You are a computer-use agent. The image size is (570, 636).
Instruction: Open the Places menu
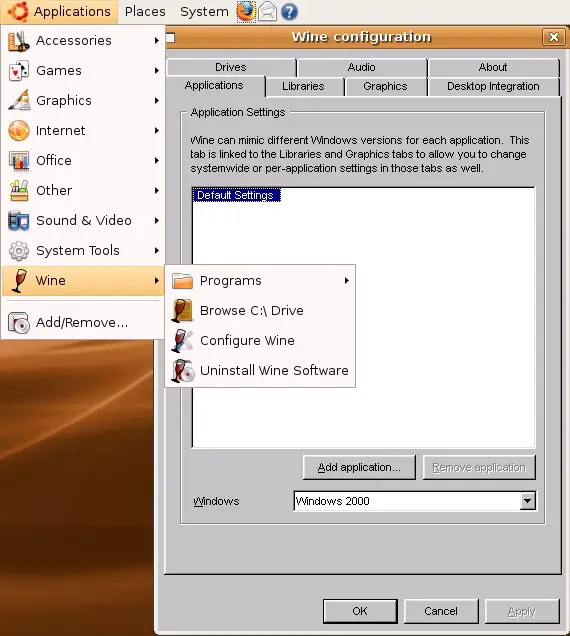(145, 11)
